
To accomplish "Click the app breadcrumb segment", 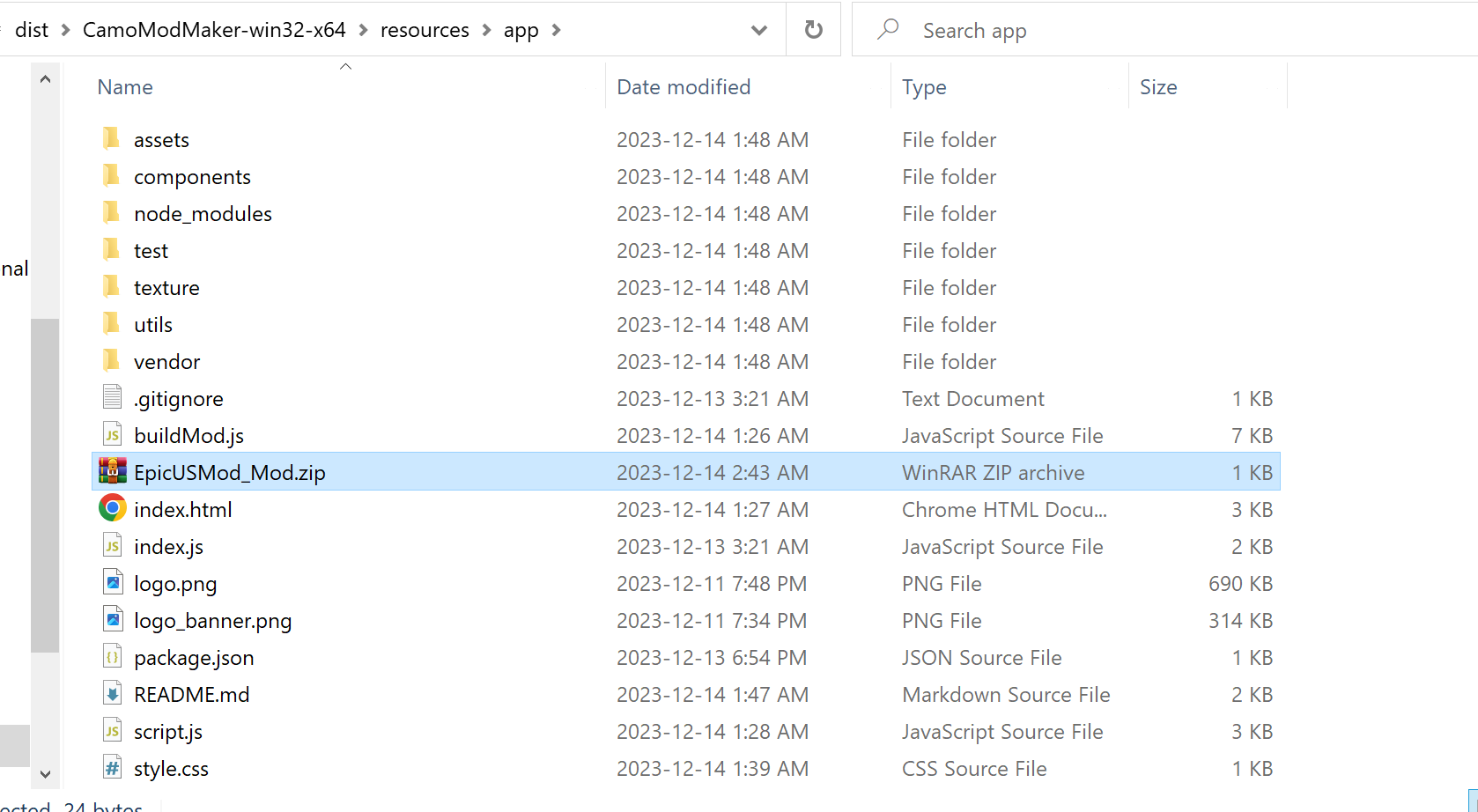I will point(521,31).
